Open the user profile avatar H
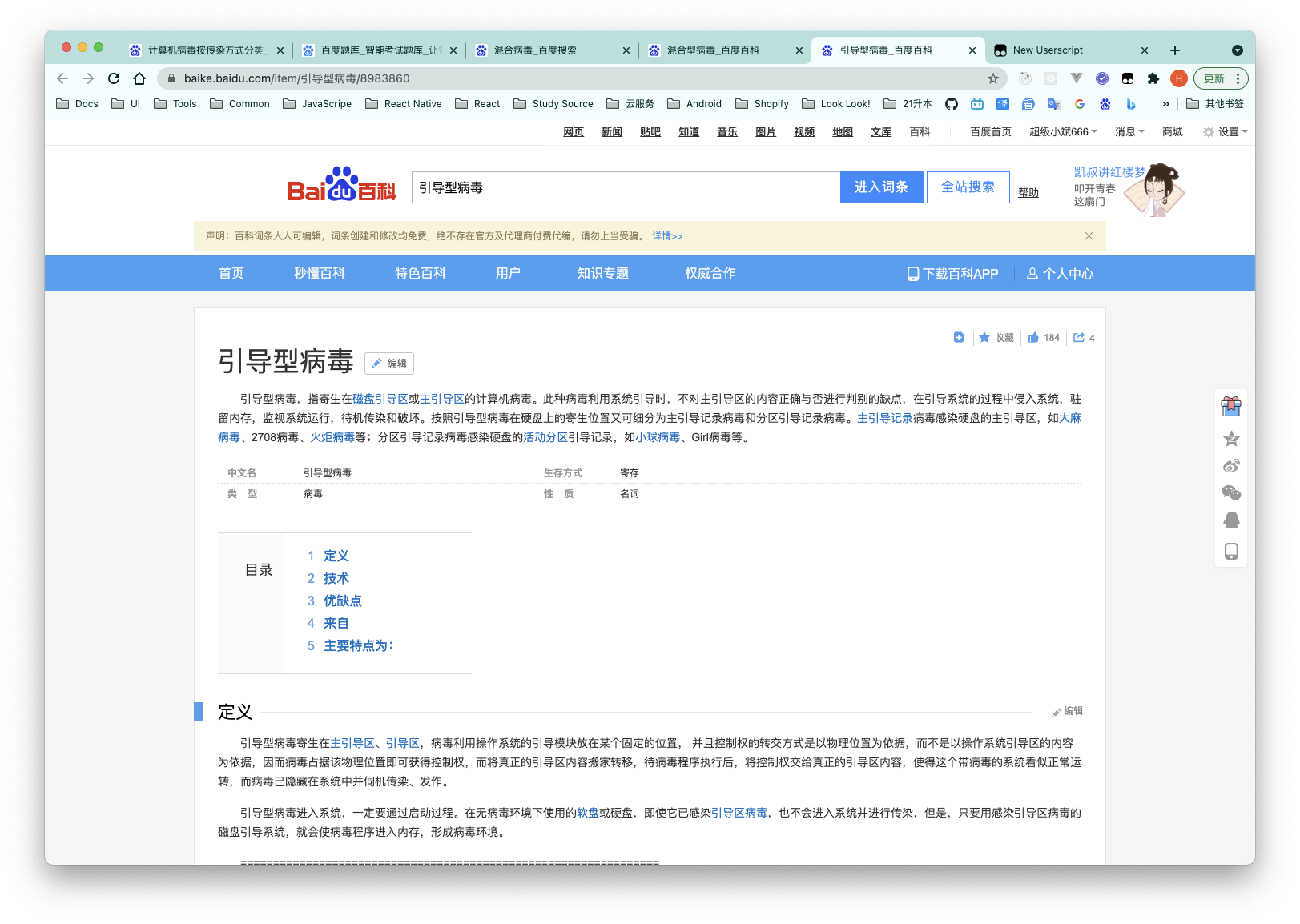 pyautogui.click(x=1178, y=78)
